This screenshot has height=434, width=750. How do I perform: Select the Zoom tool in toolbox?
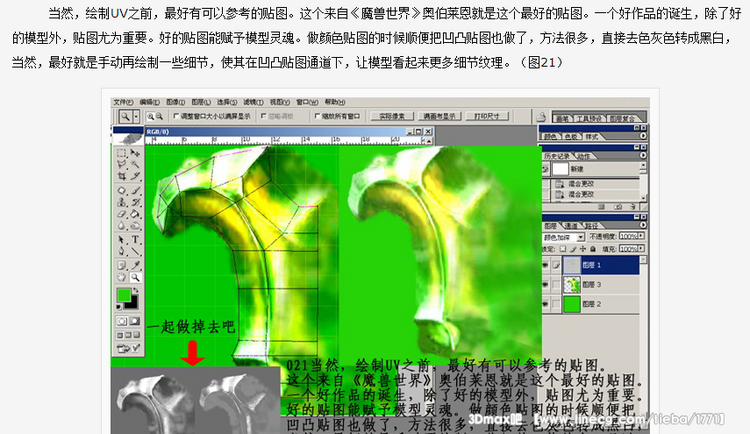pyautogui.click(x=135, y=277)
